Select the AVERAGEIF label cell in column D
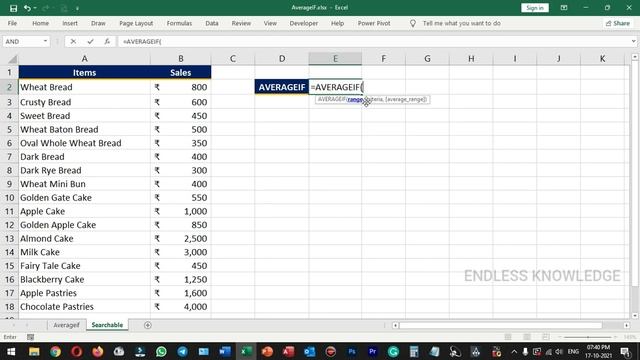 coord(282,87)
